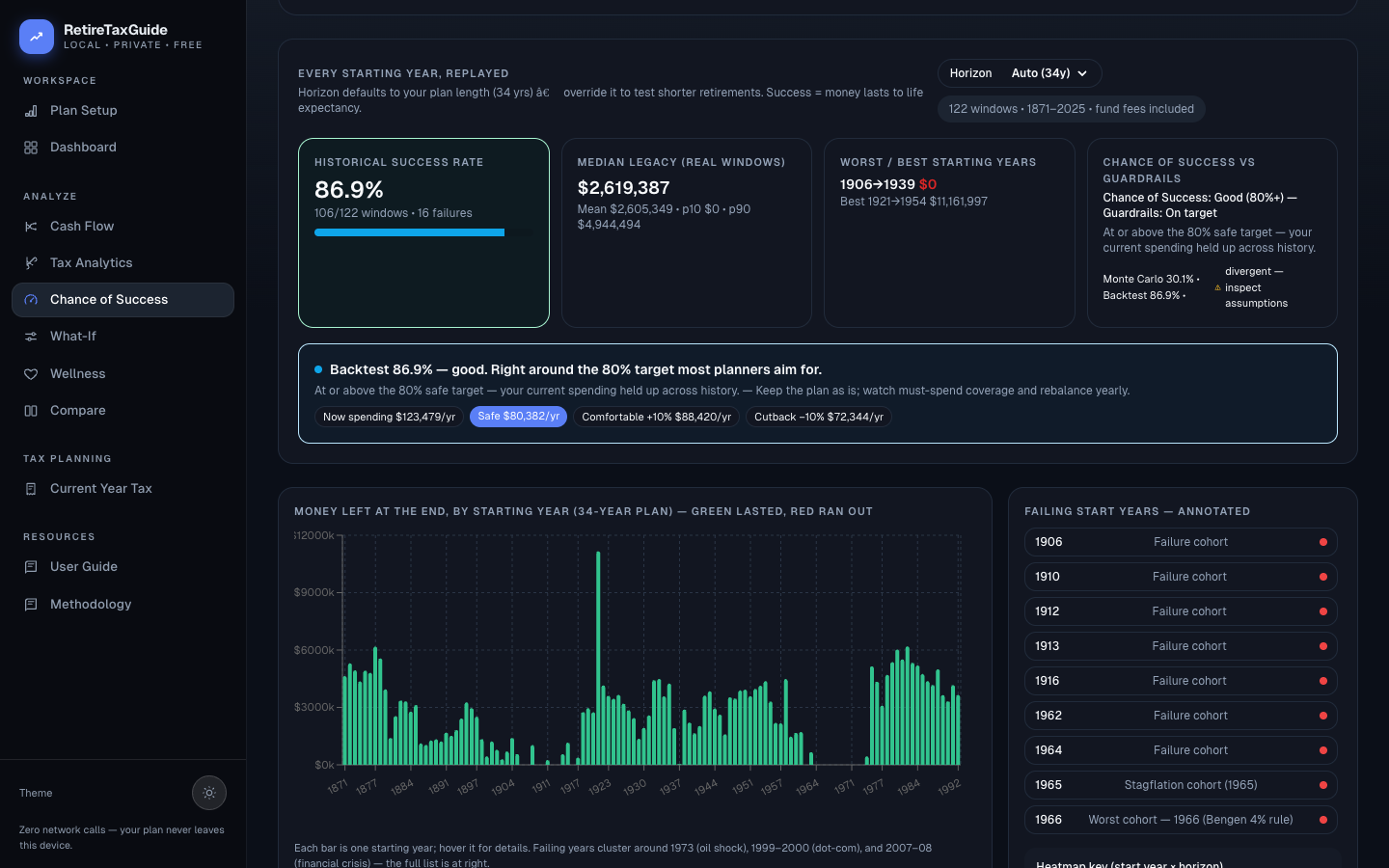This screenshot has height=868, width=1389.
Task: Open the What-If page
Action: (x=123, y=337)
